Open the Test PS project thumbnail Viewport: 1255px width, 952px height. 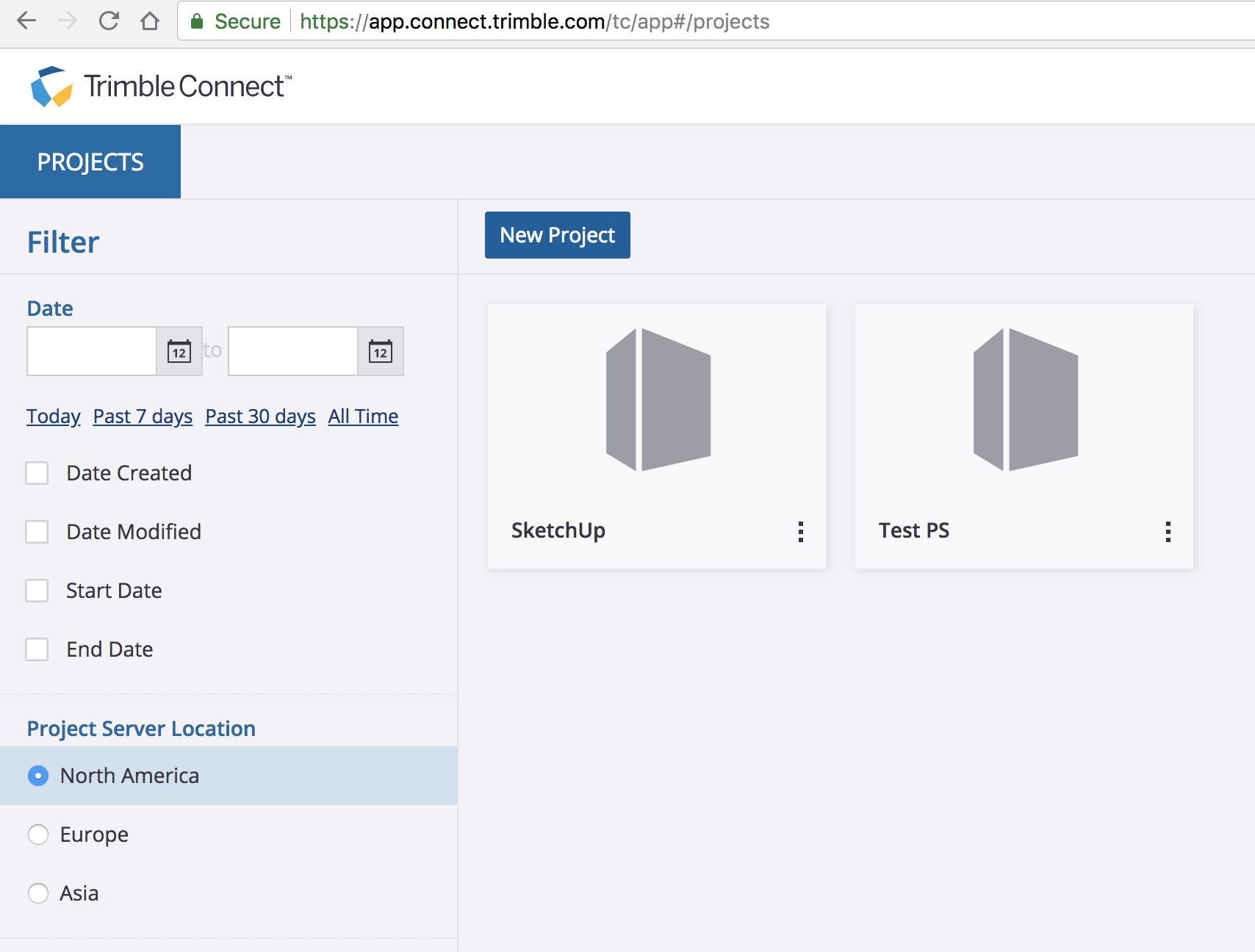pos(1025,400)
